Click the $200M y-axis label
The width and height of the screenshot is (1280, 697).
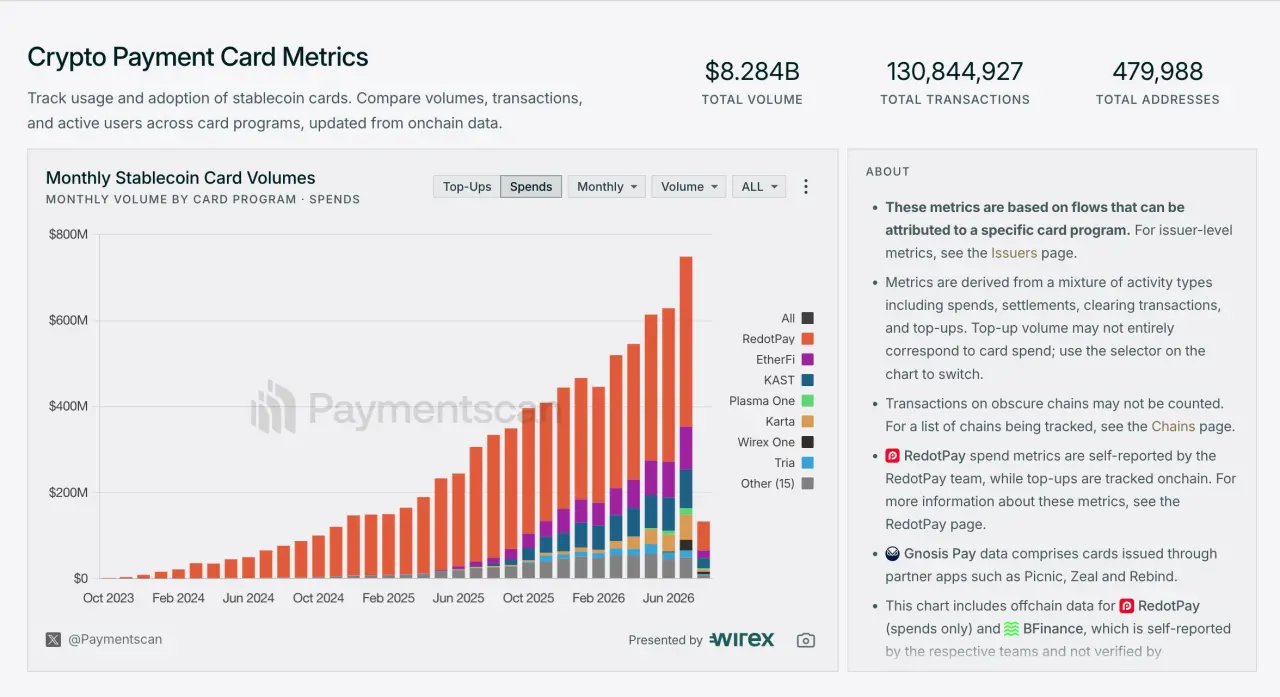[x=68, y=492]
